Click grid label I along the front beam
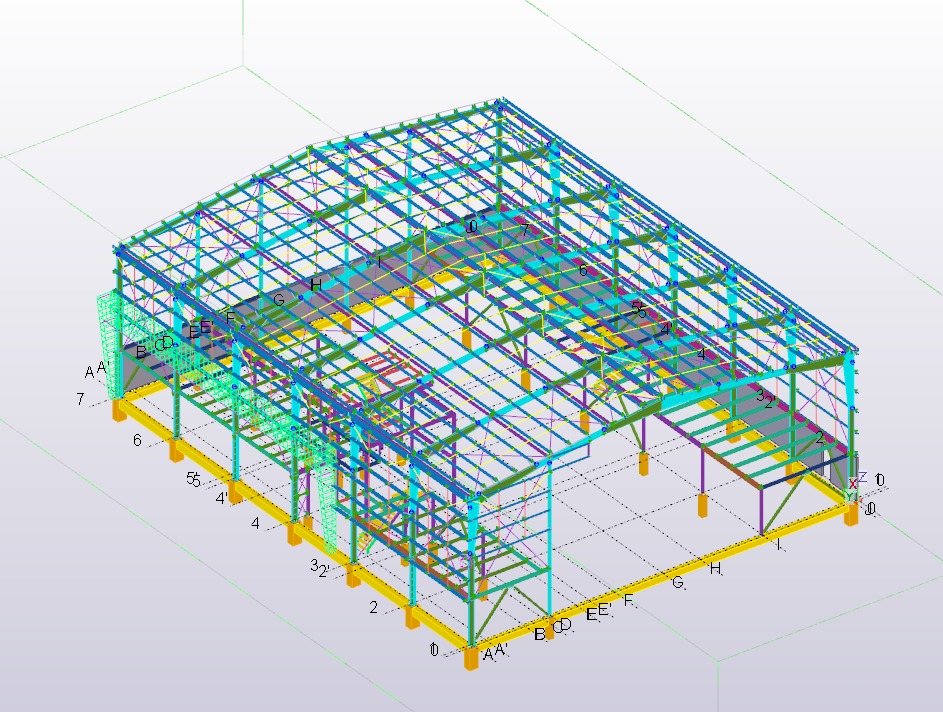The image size is (943, 712). point(778,545)
